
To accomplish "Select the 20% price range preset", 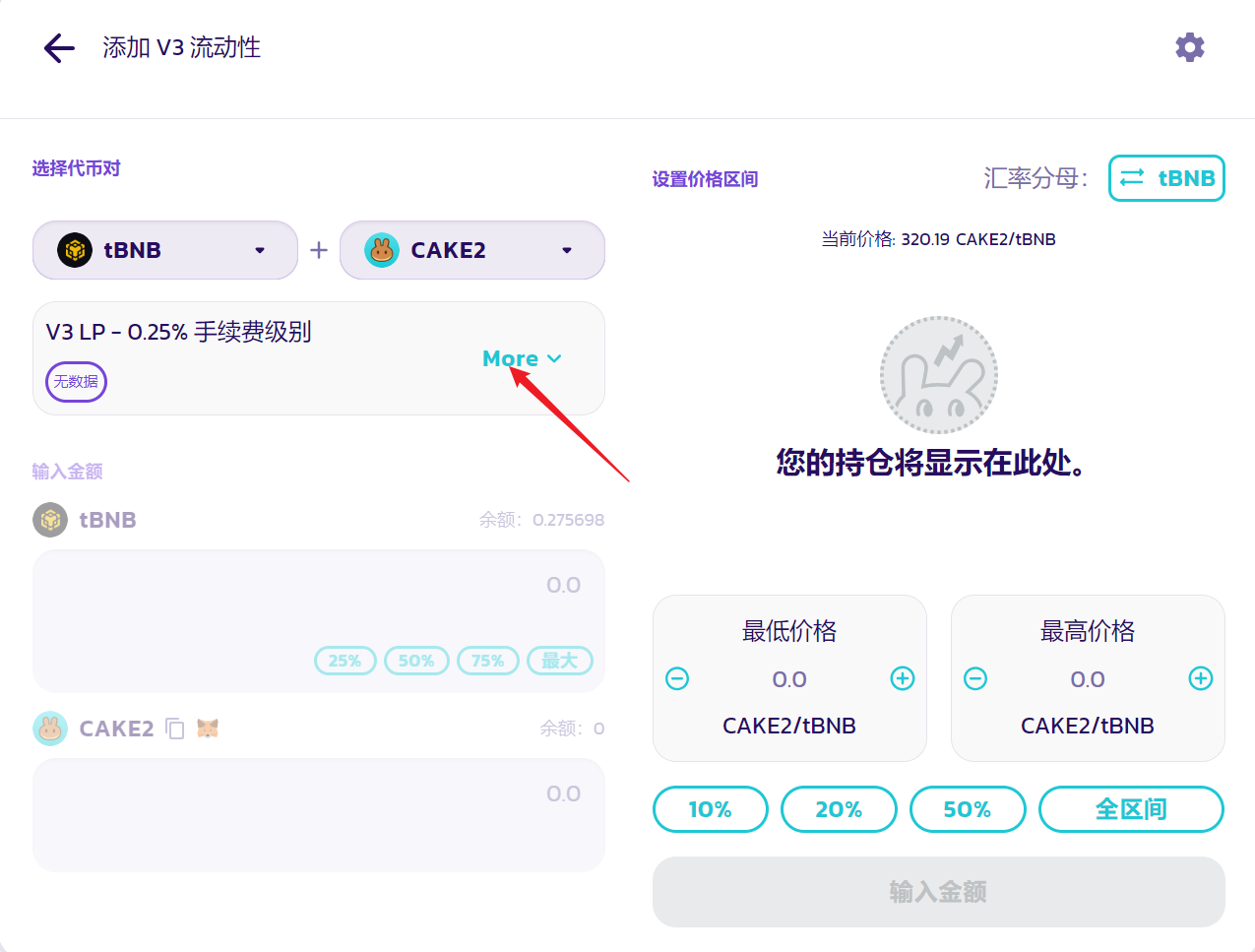I will (x=839, y=809).
